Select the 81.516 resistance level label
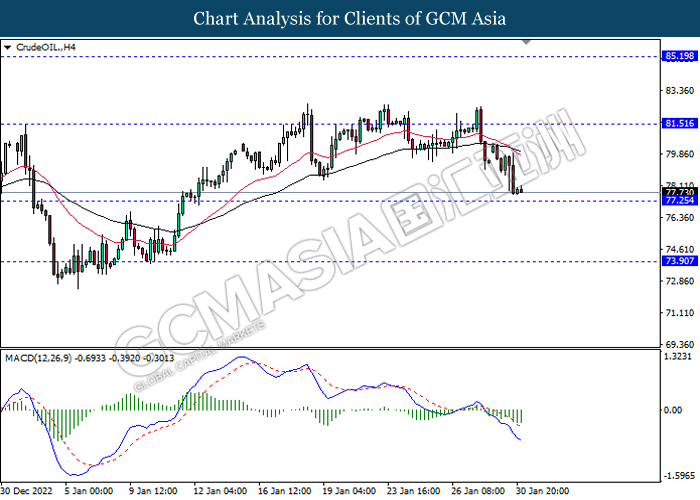The image size is (700, 500). pos(679,123)
